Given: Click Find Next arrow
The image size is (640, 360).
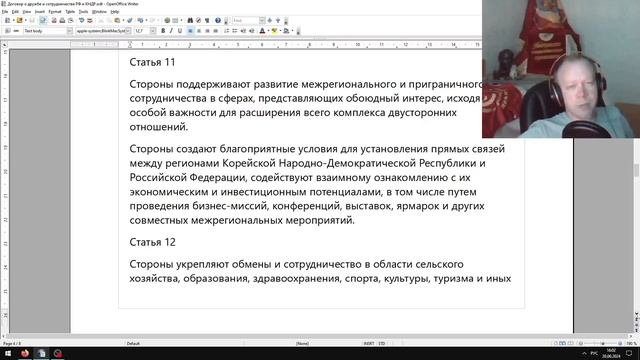Looking at the screenshot, I should click(x=270, y=20).
